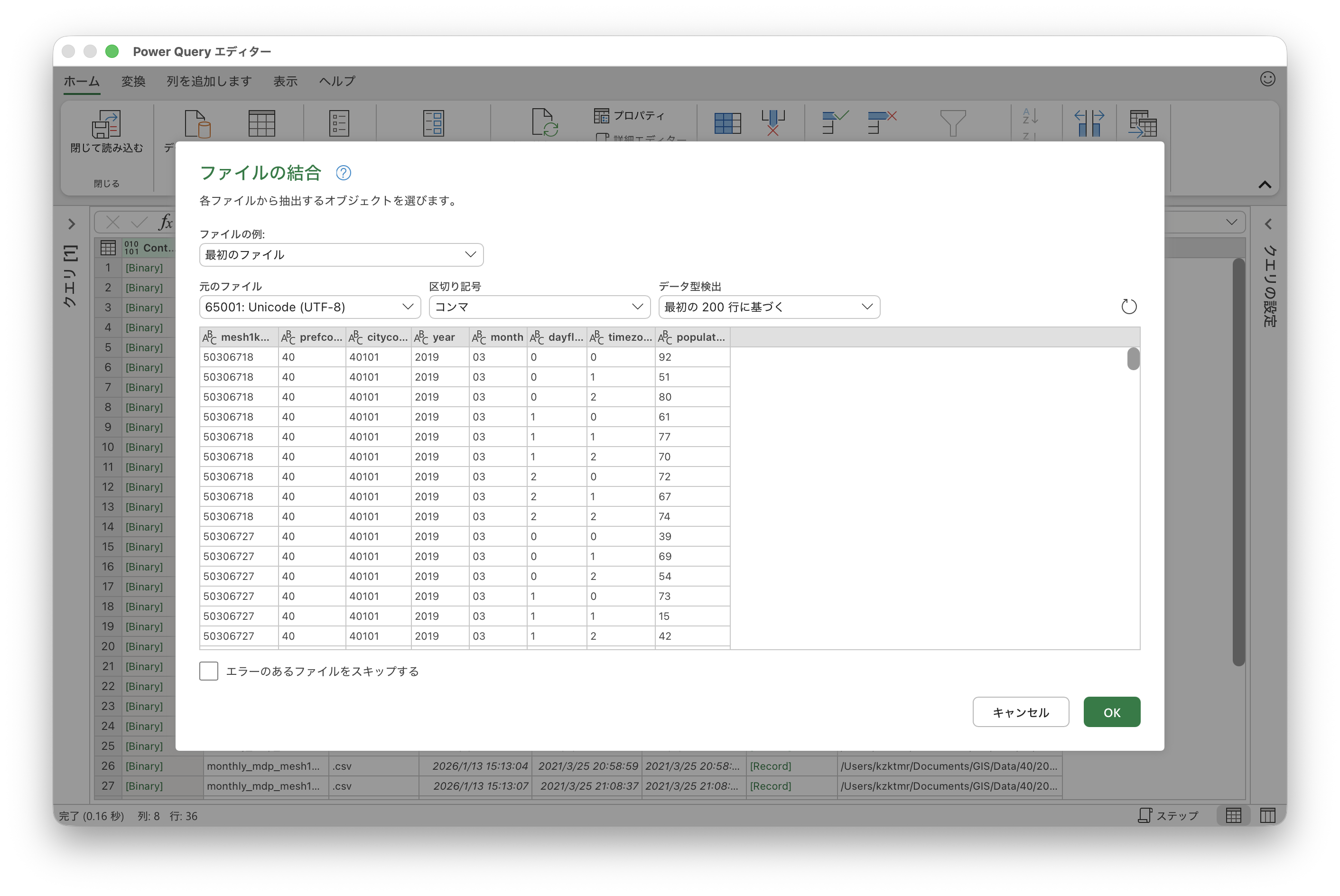
Task: Open the file origin encoding dropdown
Action: click(309, 307)
